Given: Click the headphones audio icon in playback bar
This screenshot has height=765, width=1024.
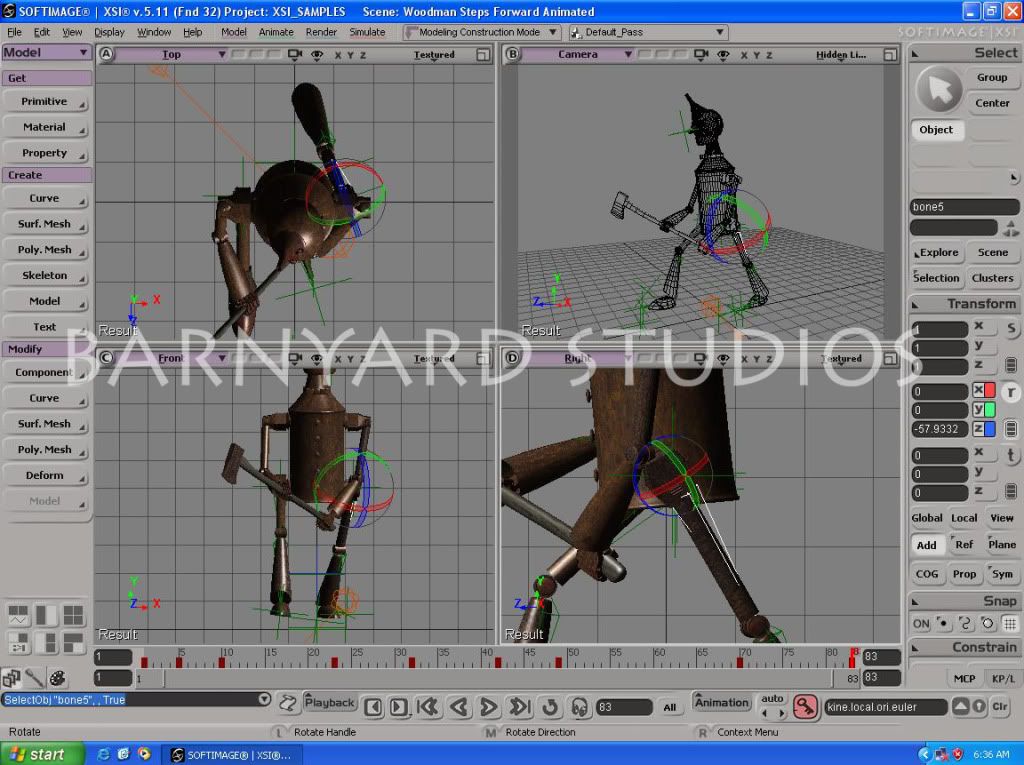Looking at the screenshot, I should tap(579, 706).
